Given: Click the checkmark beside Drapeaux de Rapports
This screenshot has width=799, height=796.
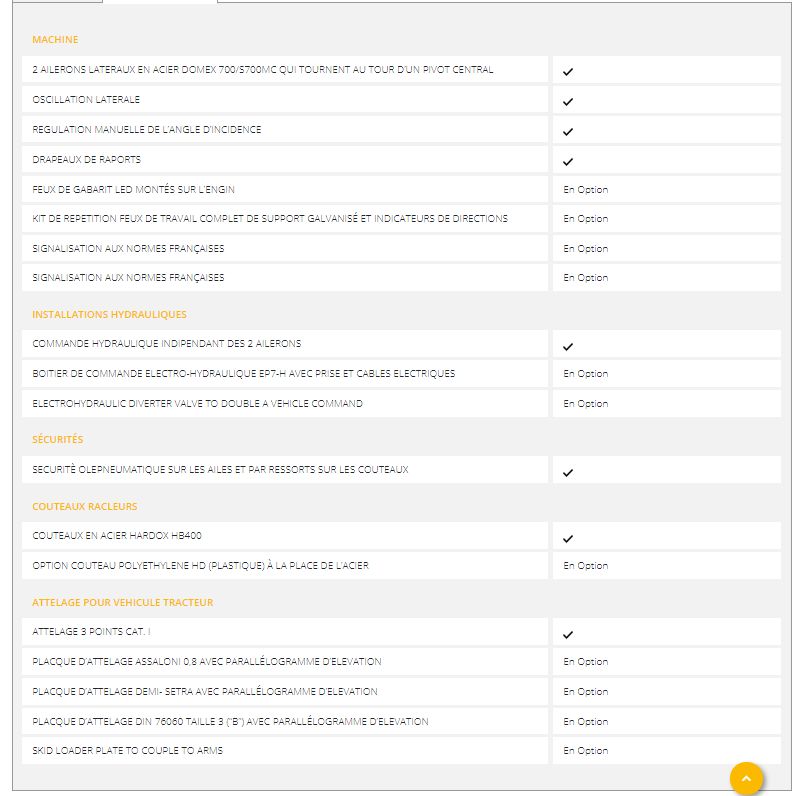Looking at the screenshot, I should click(x=567, y=161).
